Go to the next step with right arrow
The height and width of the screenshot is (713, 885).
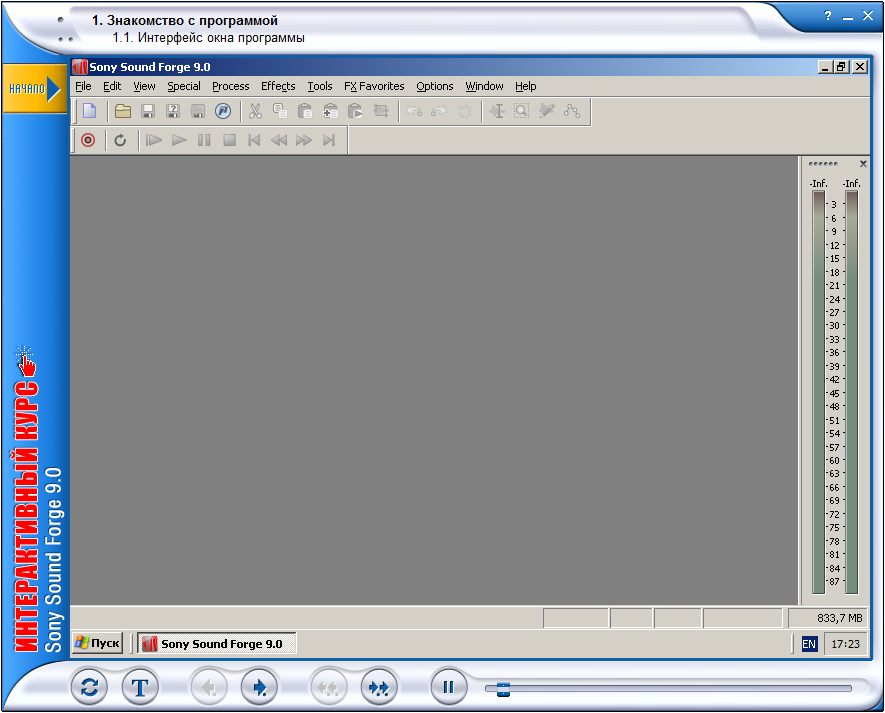point(259,688)
